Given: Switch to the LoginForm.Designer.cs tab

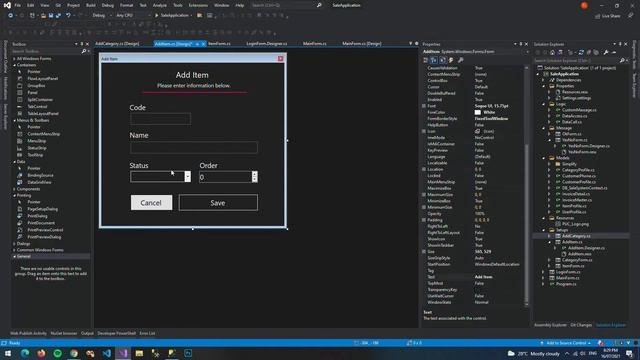Looking at the screenshot, I should click(x=267, y=44).
